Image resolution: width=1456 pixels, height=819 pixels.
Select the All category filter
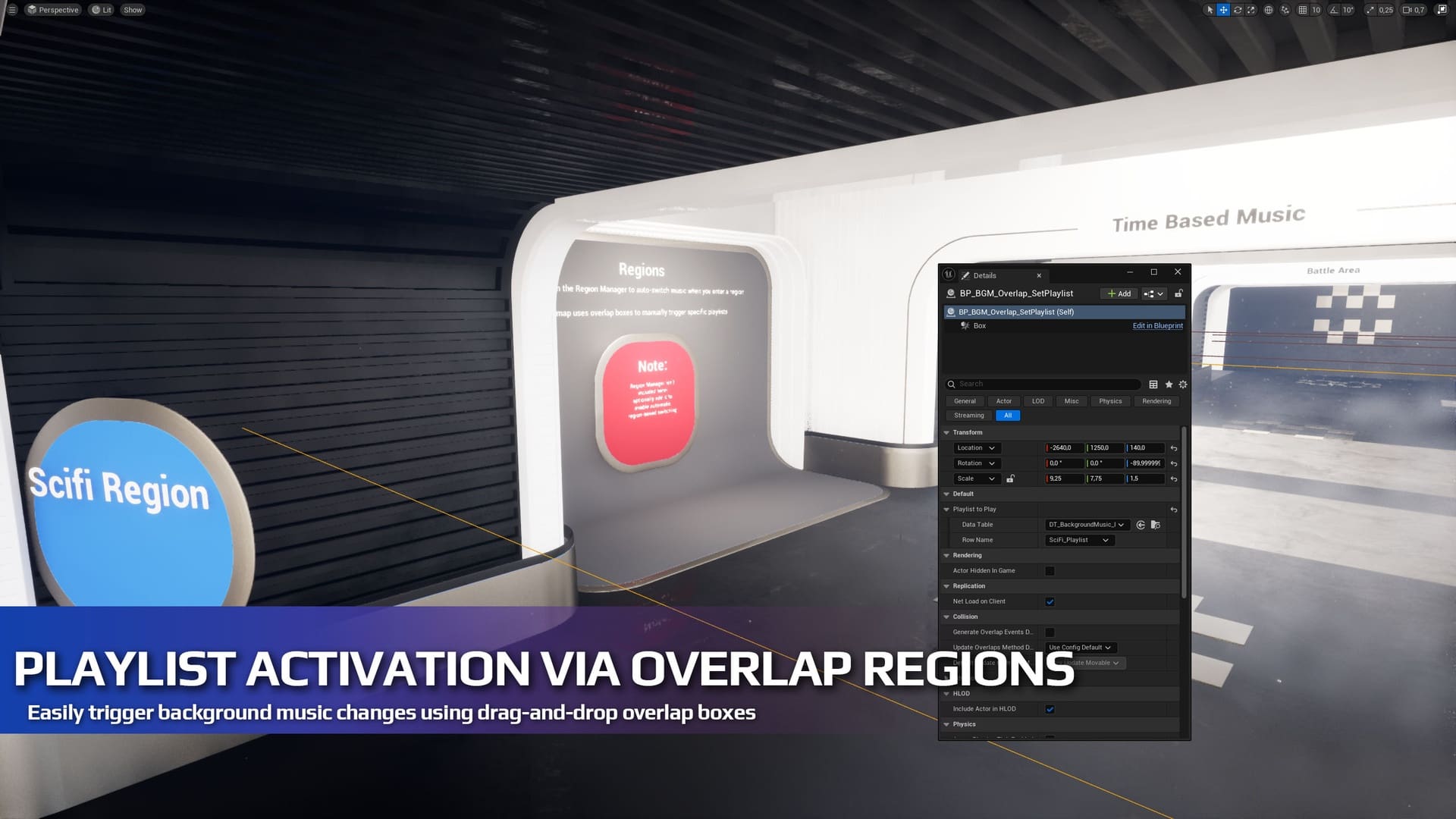(1008, 416)
